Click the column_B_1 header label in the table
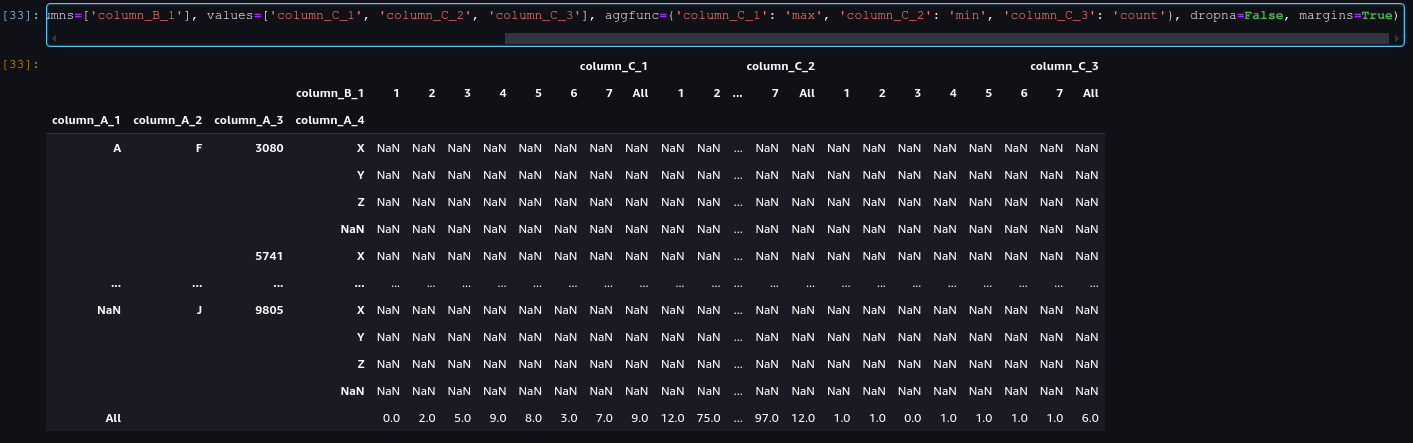1413x443 pixels. click(330, 93)
